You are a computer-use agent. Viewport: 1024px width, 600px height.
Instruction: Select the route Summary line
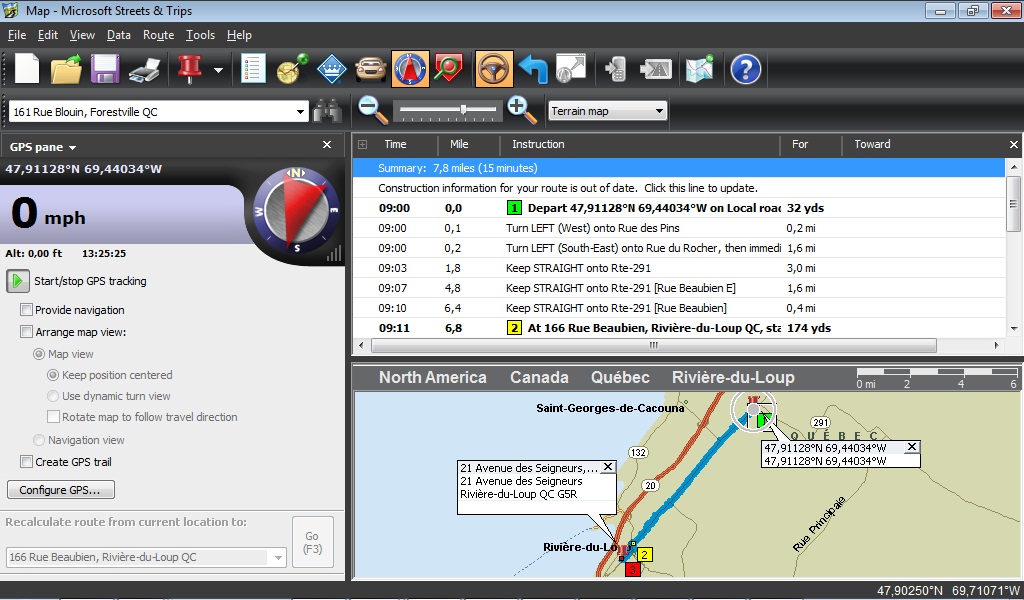(679, 168)
